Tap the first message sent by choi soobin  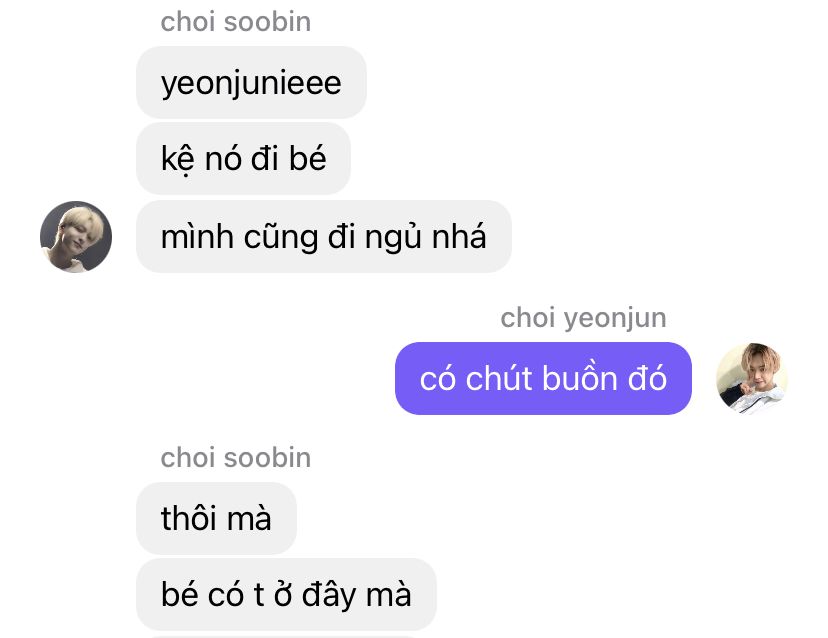tap(251, 82)
